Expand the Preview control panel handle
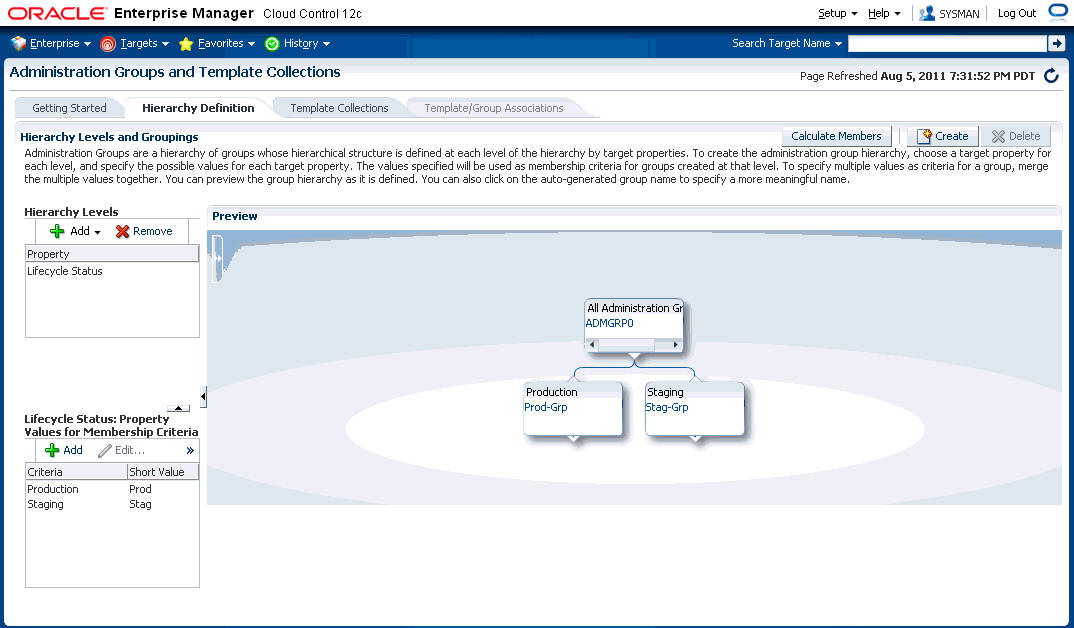This screenshot has width=1074, height=628. coord(218,258)
